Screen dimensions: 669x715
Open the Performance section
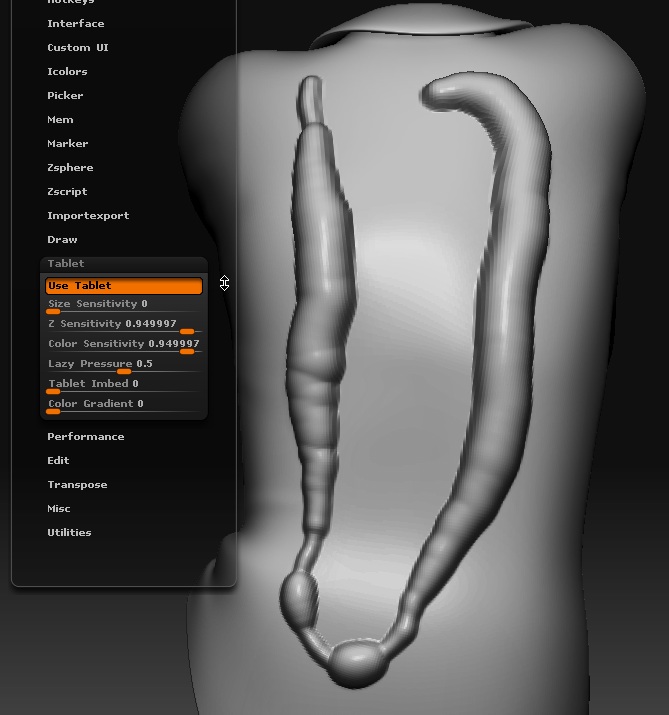click(x=86, y=437)
